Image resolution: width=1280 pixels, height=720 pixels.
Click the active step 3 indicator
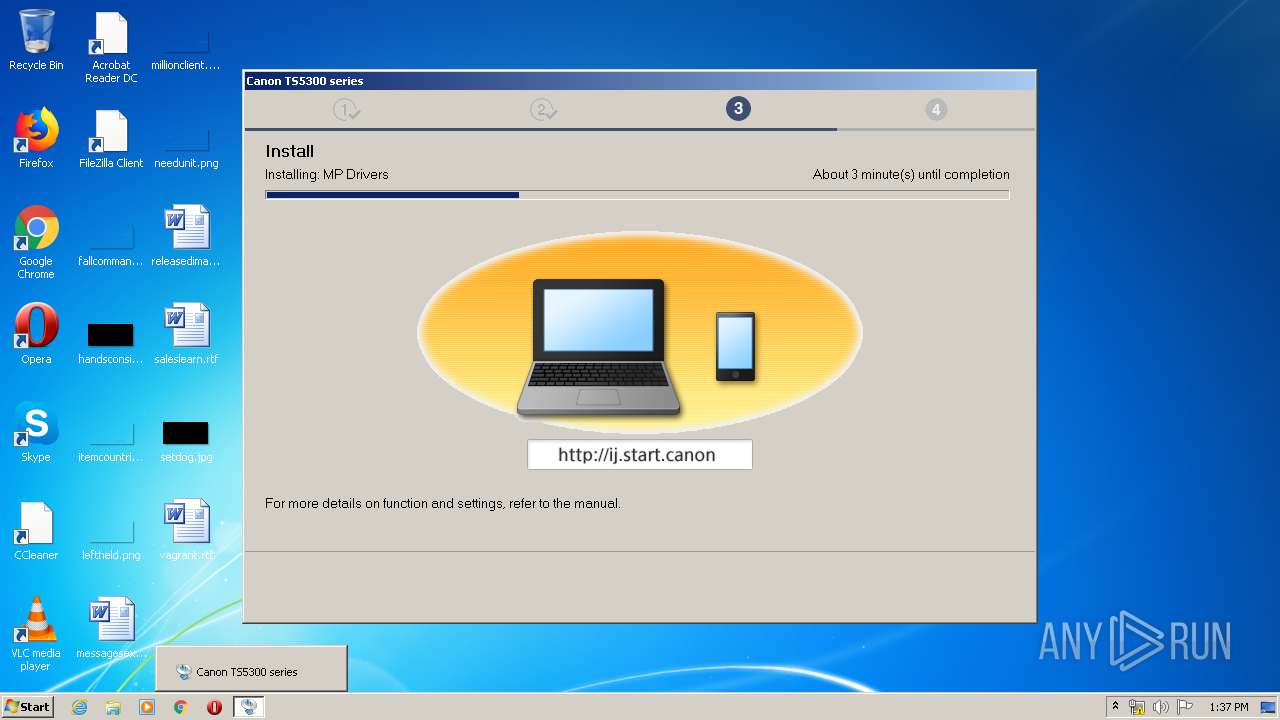(738, 109)
